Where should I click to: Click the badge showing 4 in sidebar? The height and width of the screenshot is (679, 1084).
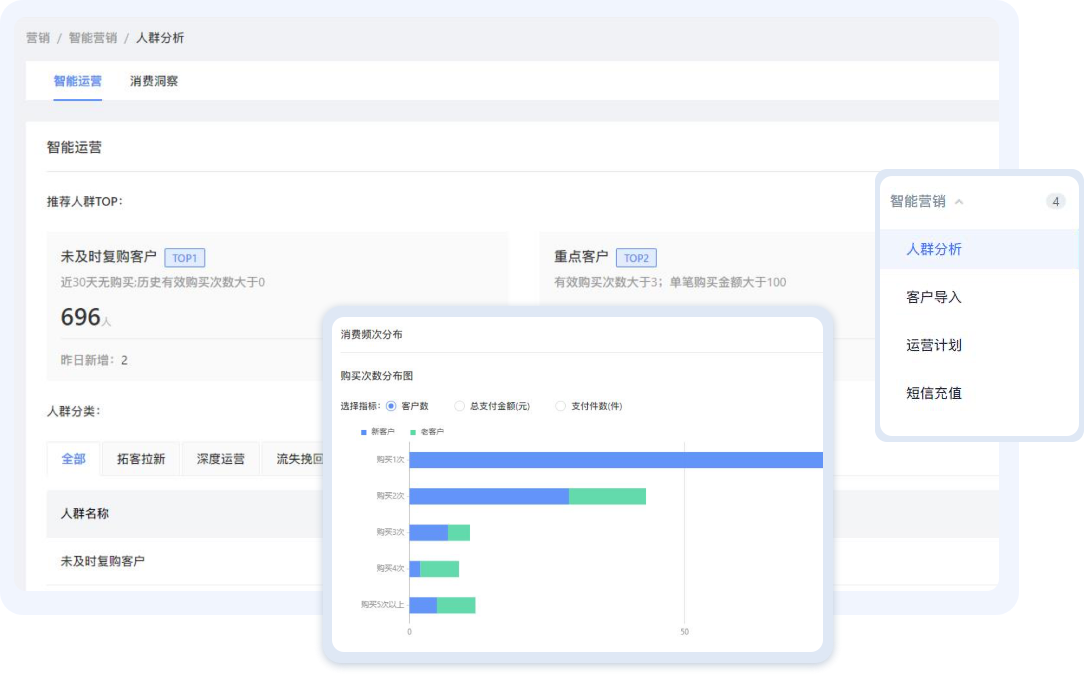(x=1055, y=201)
